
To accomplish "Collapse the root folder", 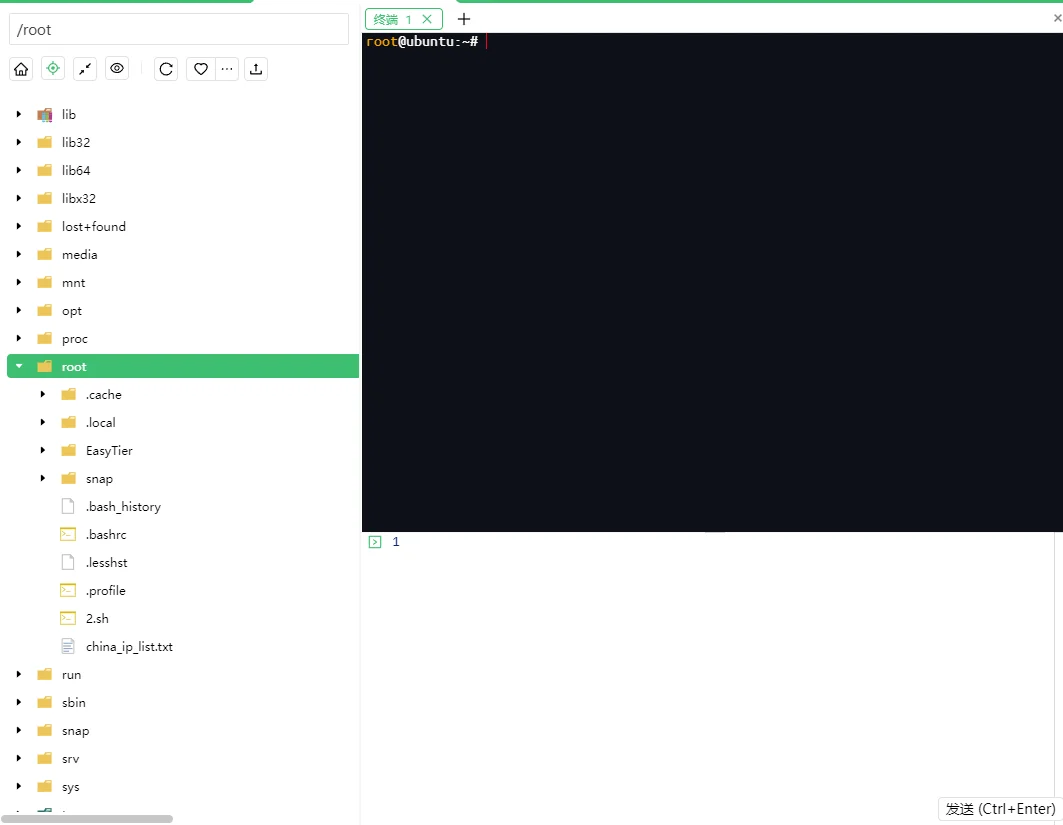I will pos(19,367).
